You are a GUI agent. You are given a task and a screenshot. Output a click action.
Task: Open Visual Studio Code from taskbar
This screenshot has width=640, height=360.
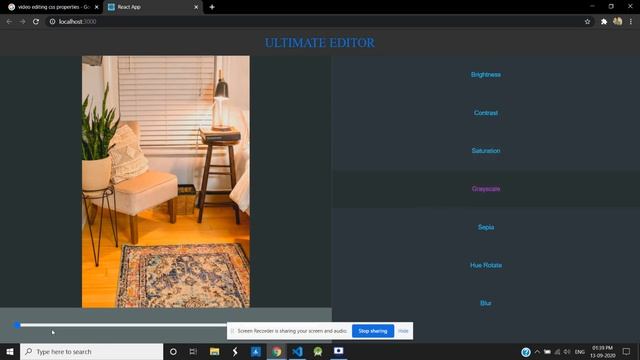point(298,351)
